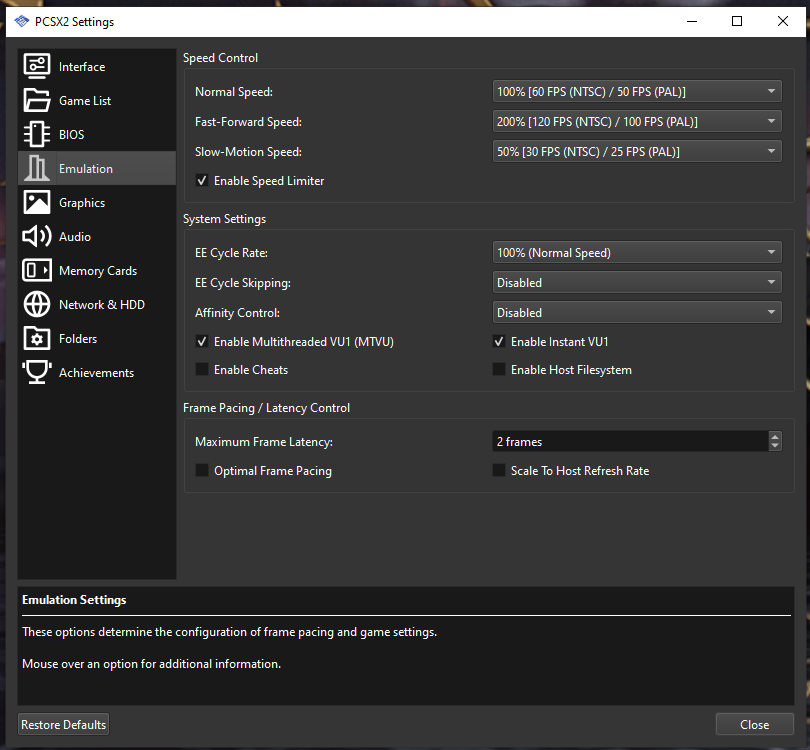Click the 'EE Cycle Skipping:' label

(243, 283)
